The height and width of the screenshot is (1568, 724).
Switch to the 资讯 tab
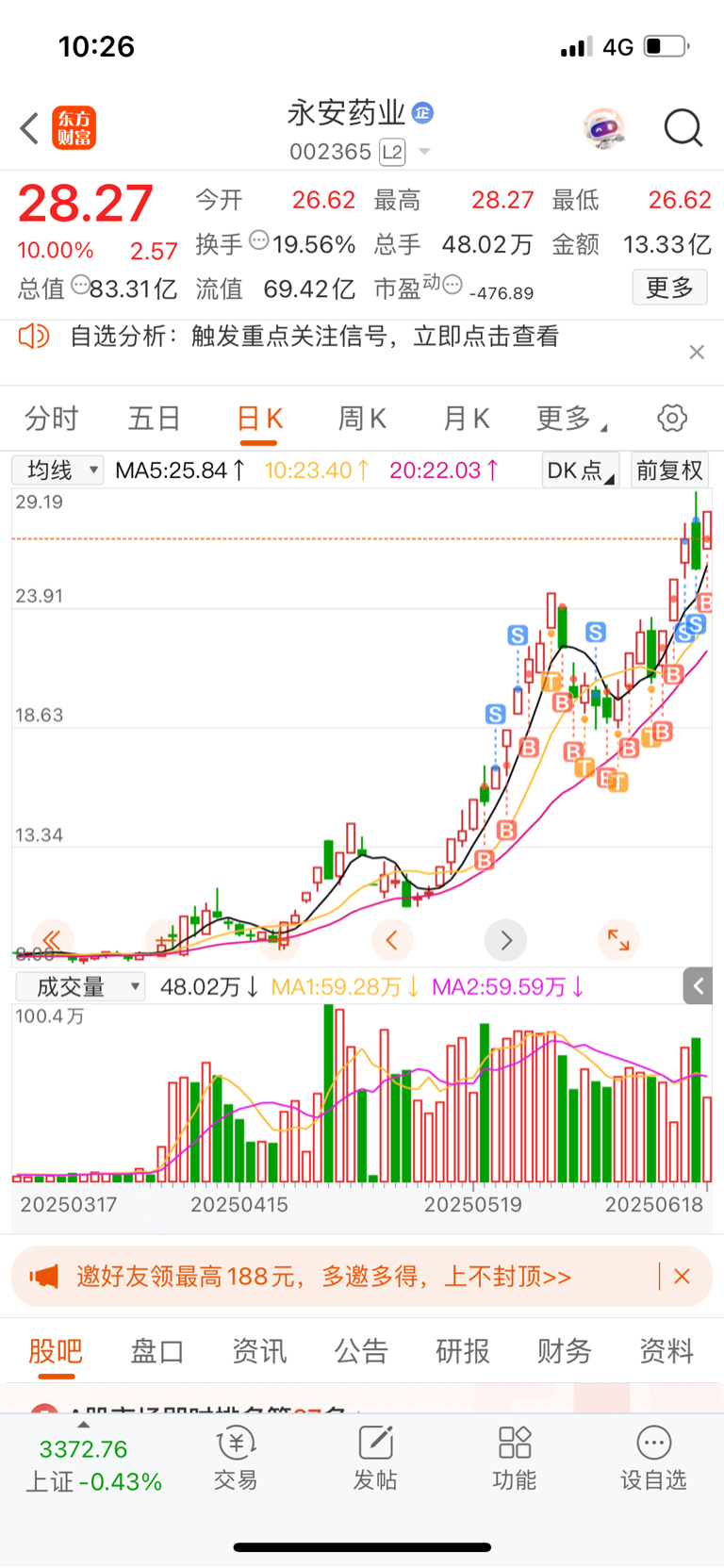(x=259, y=1351)
